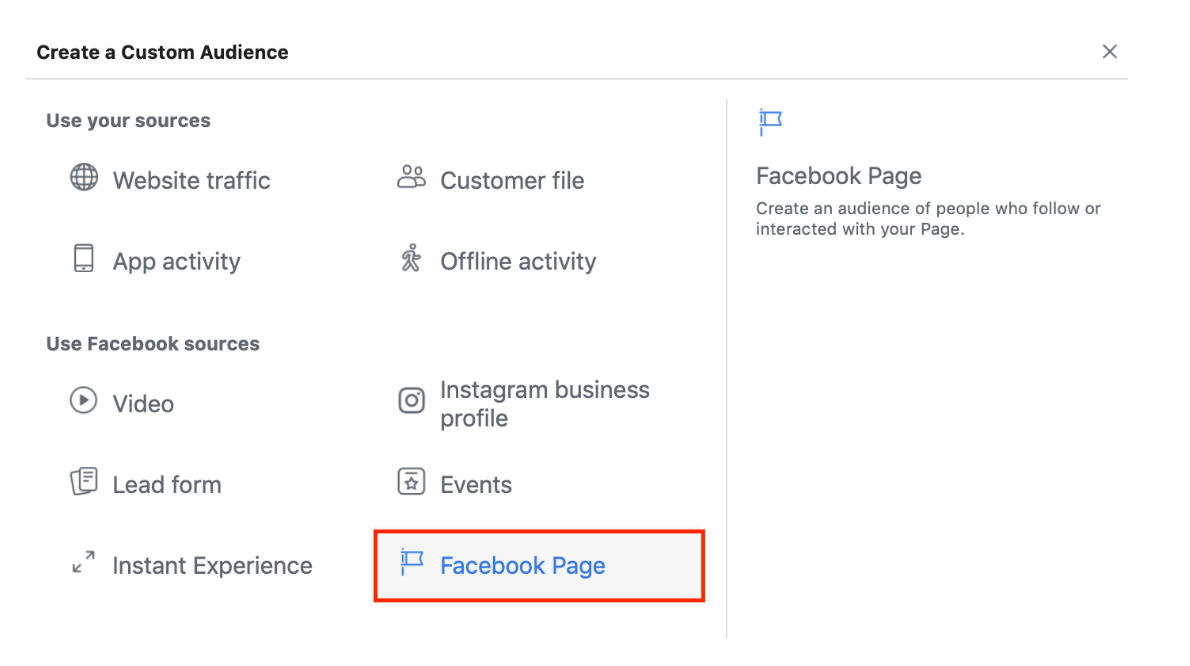Select the mobile phone icon for App activity
The width and height of the screenshot is (1190, 666).
[x=84, y=259]
